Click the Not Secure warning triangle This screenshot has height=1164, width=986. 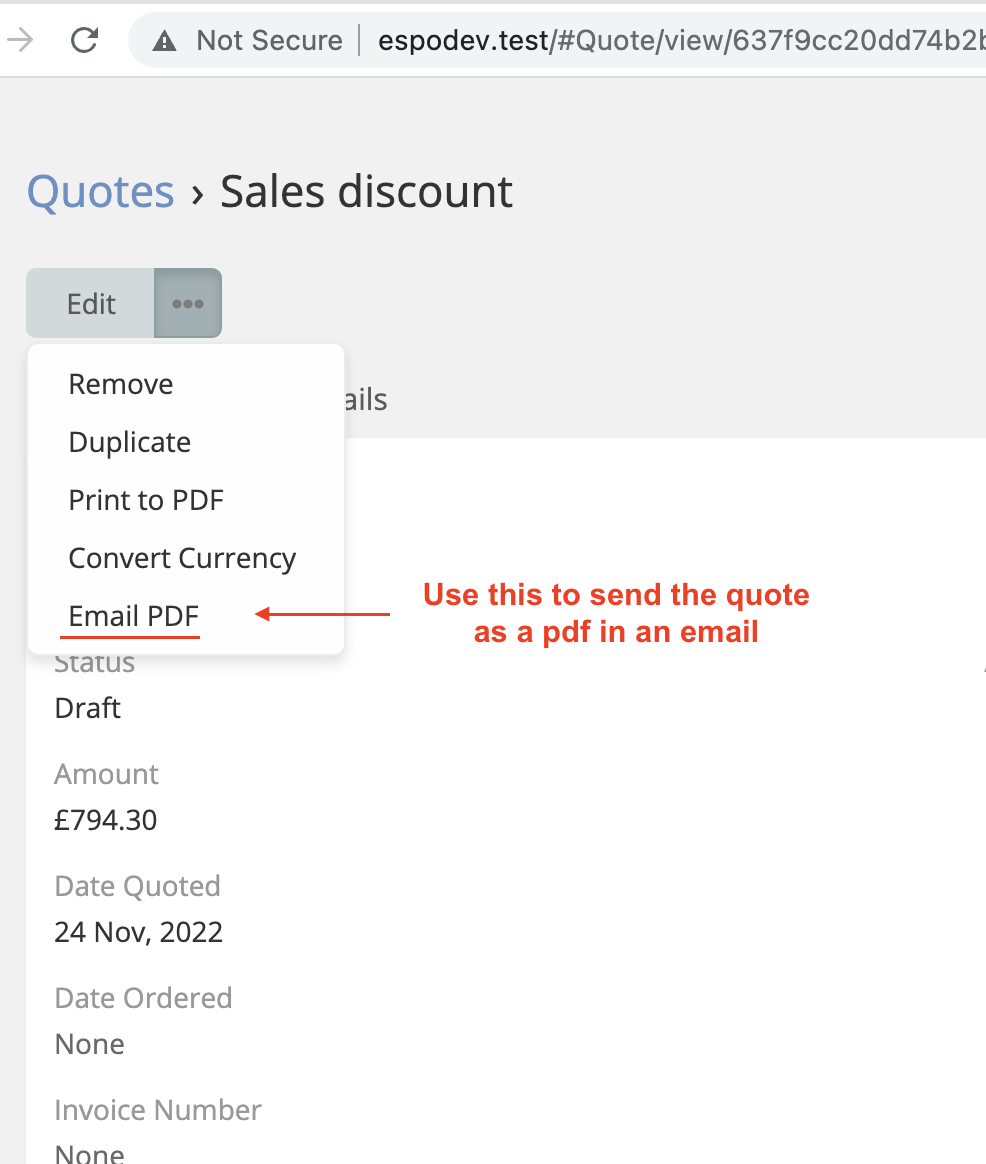(x=164, y=41)
